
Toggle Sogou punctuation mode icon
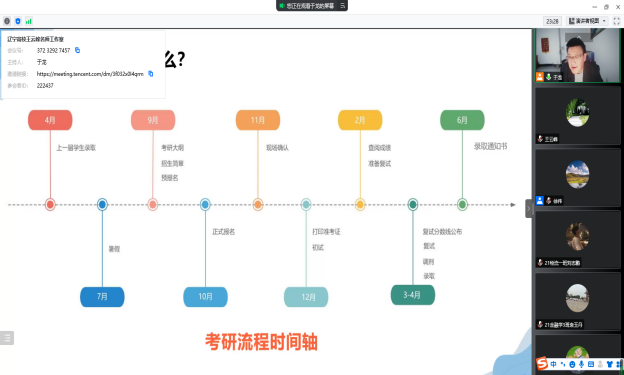[563, 364]
